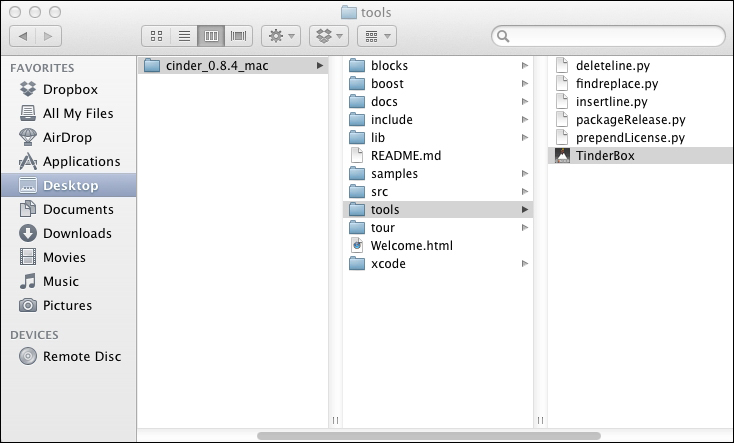This screenshot has height=443, width=734.
Task: Select the src folder
Action: click(438, 192)
